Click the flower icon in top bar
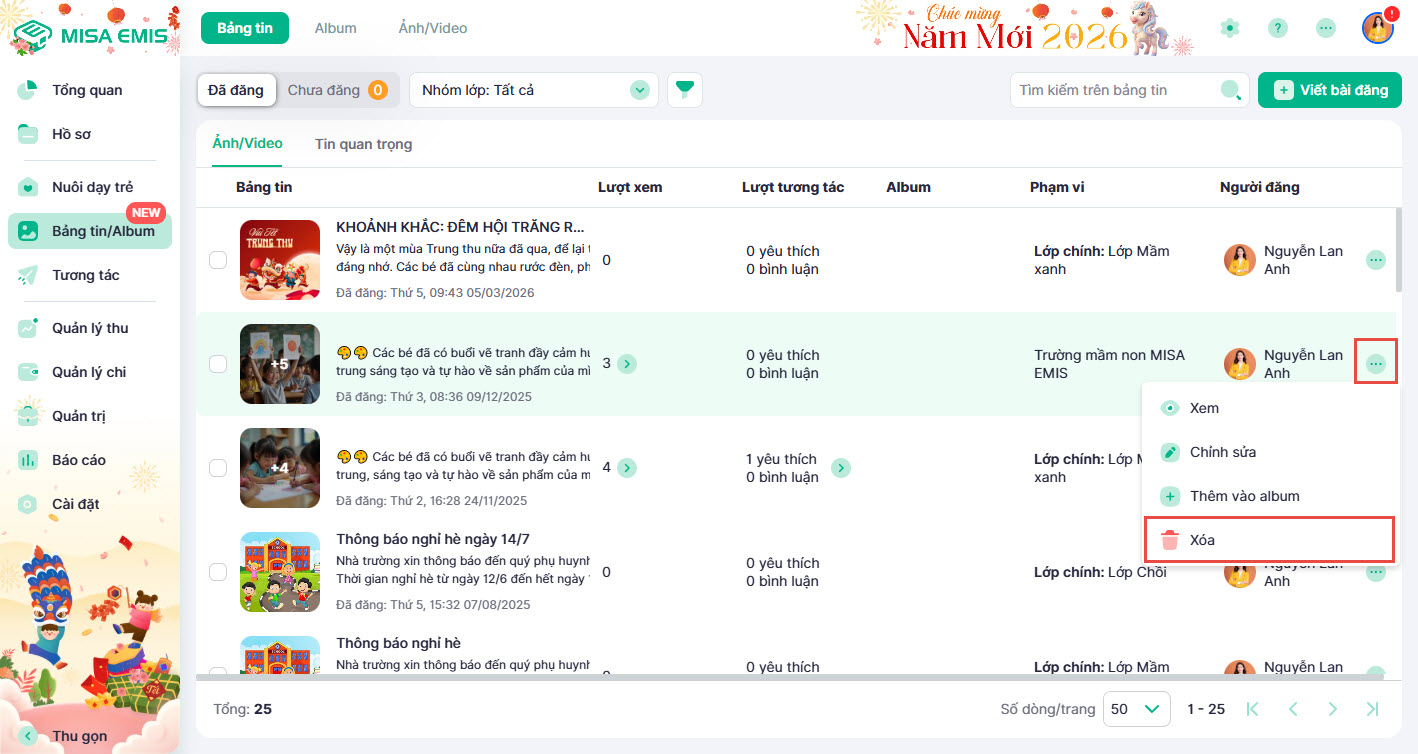This screenshot has height=754, width=1418. (x=1230, y=28)
